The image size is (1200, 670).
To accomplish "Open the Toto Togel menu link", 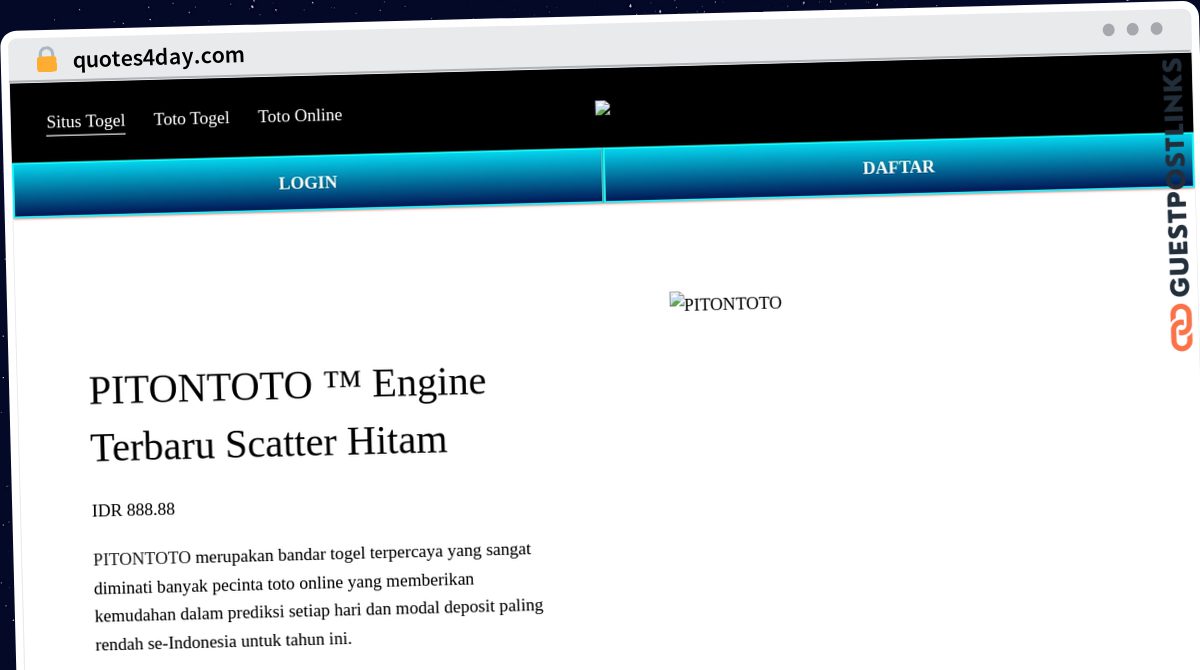I will (x=191, y=118).
